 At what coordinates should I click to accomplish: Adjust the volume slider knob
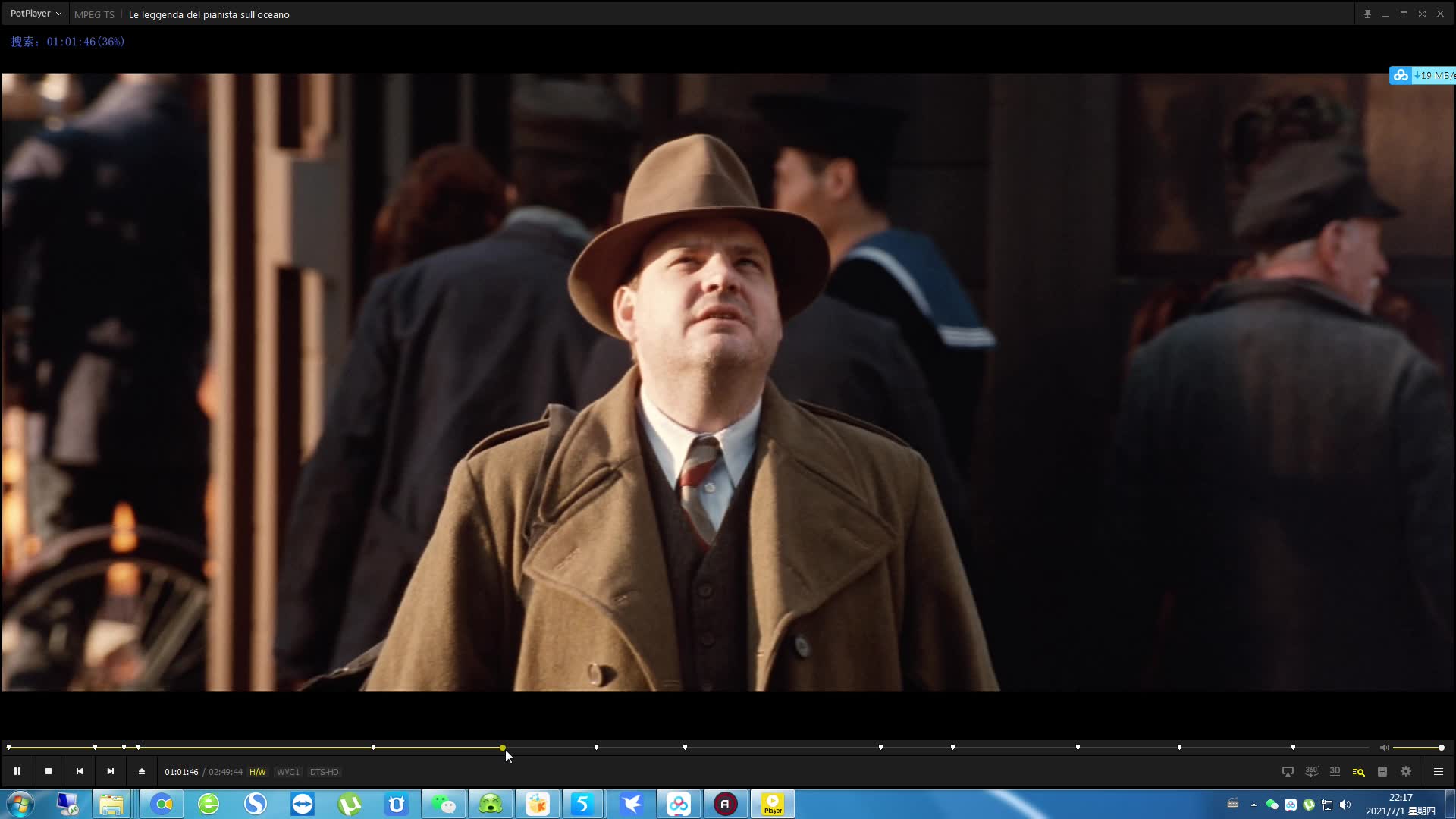(1442, 748)
